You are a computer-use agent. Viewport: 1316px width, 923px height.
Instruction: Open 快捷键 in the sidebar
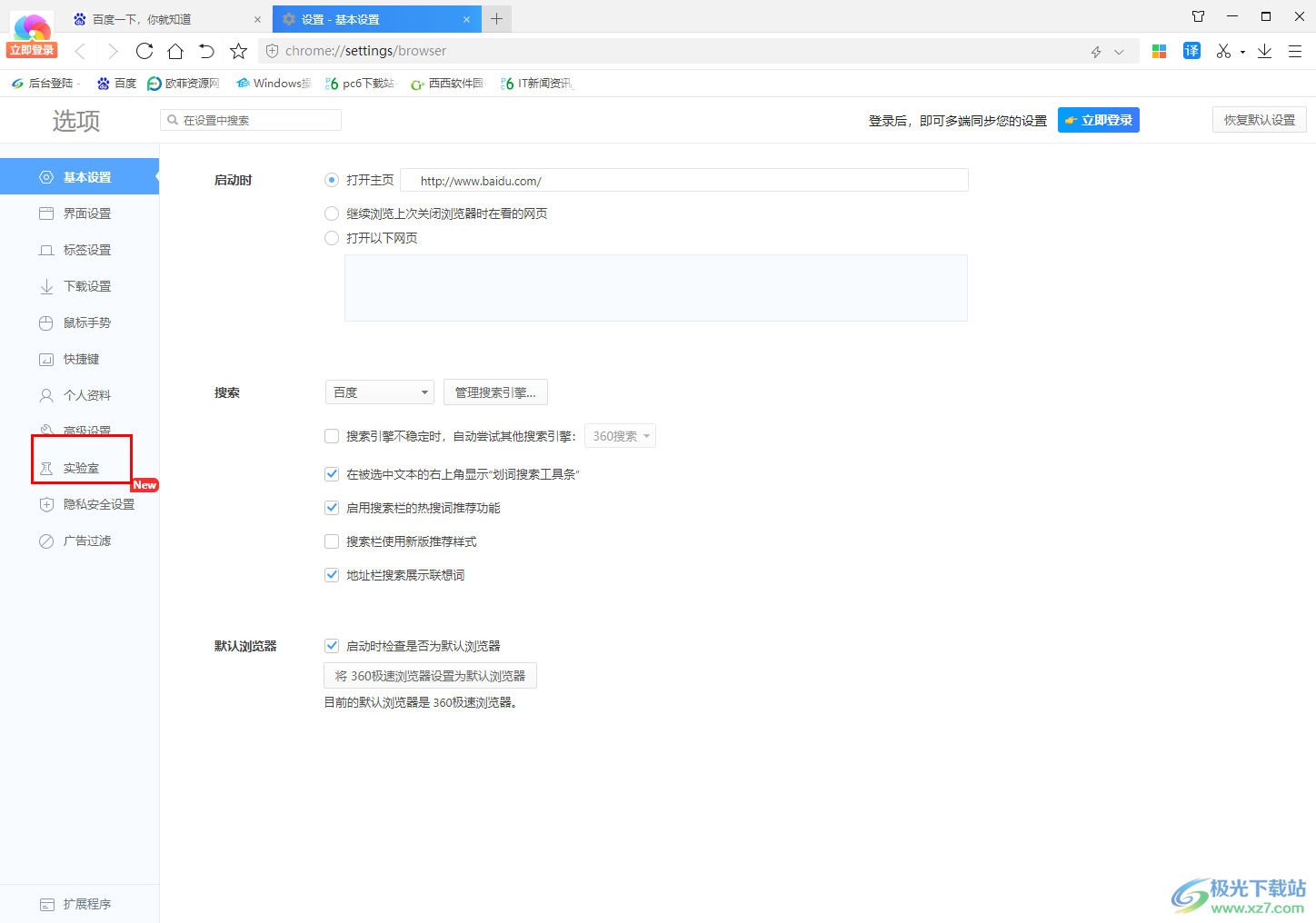point(79,359)
